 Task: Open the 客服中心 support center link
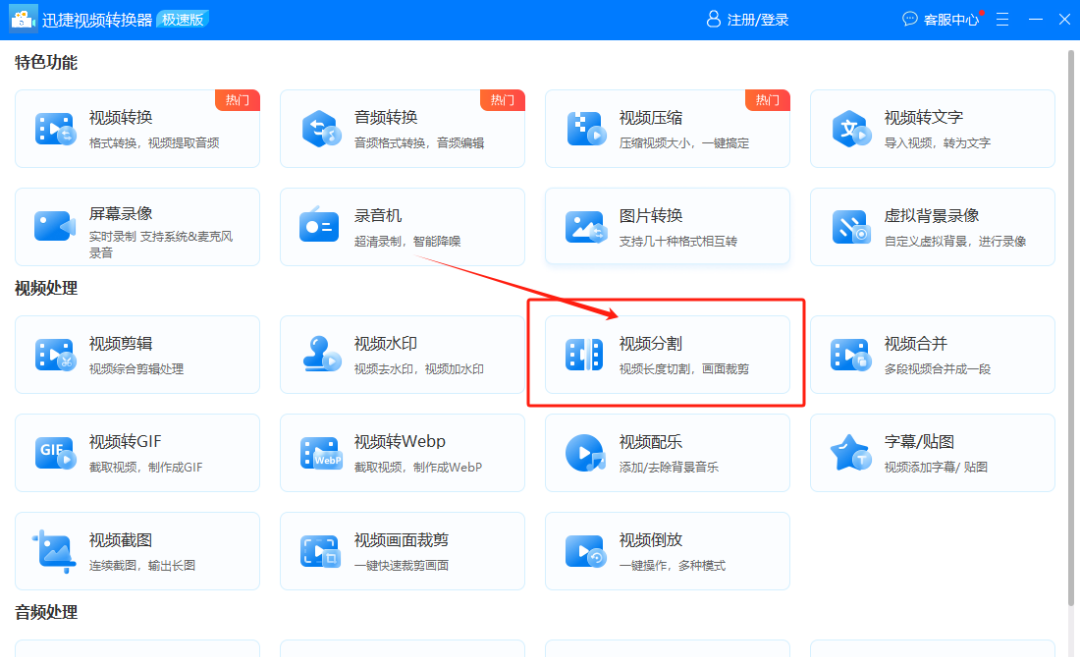click(951, 20)
